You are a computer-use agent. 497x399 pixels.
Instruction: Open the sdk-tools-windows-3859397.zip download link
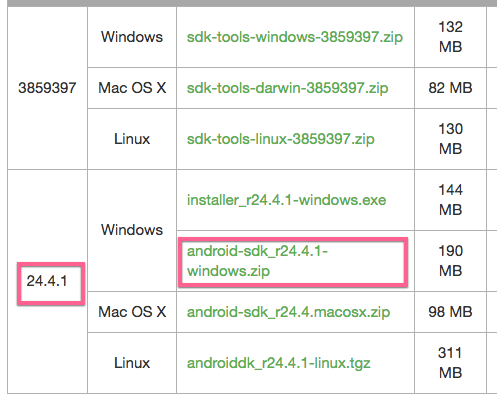tap(295, 37)
